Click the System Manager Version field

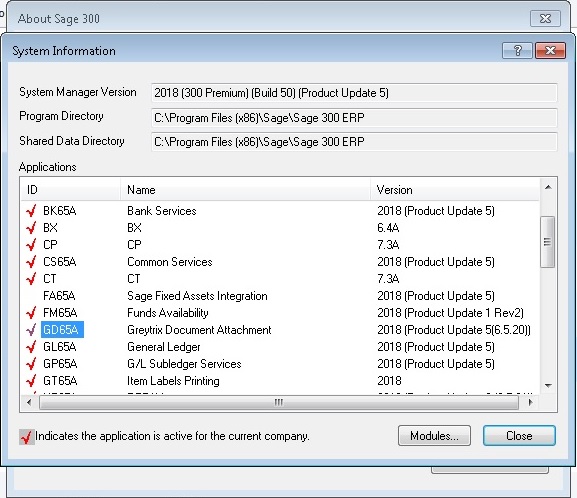354,93
